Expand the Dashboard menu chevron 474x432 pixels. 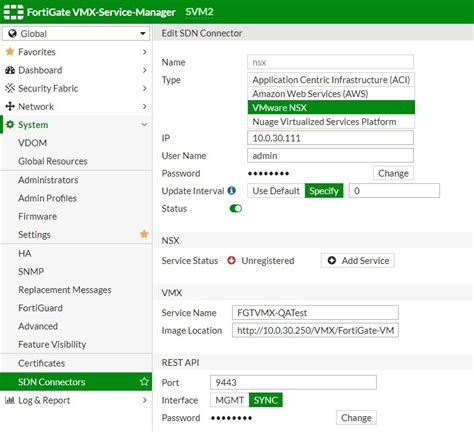(144, 70)
